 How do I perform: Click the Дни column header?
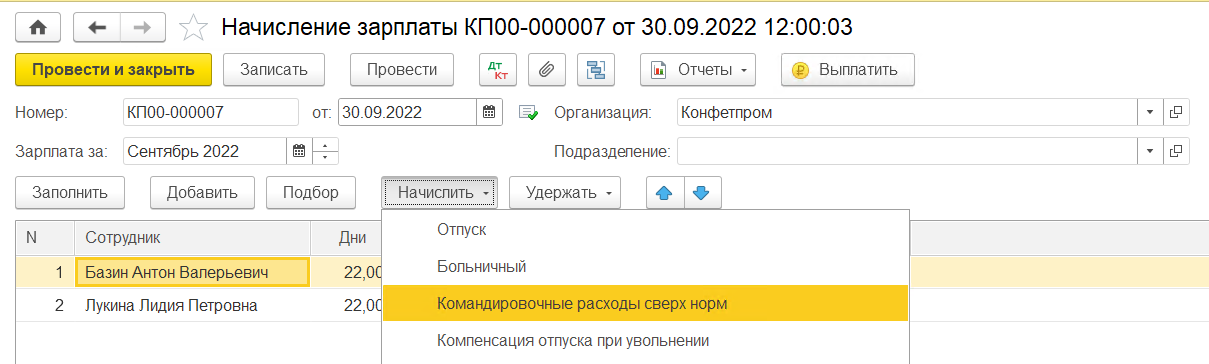point(347,238)
